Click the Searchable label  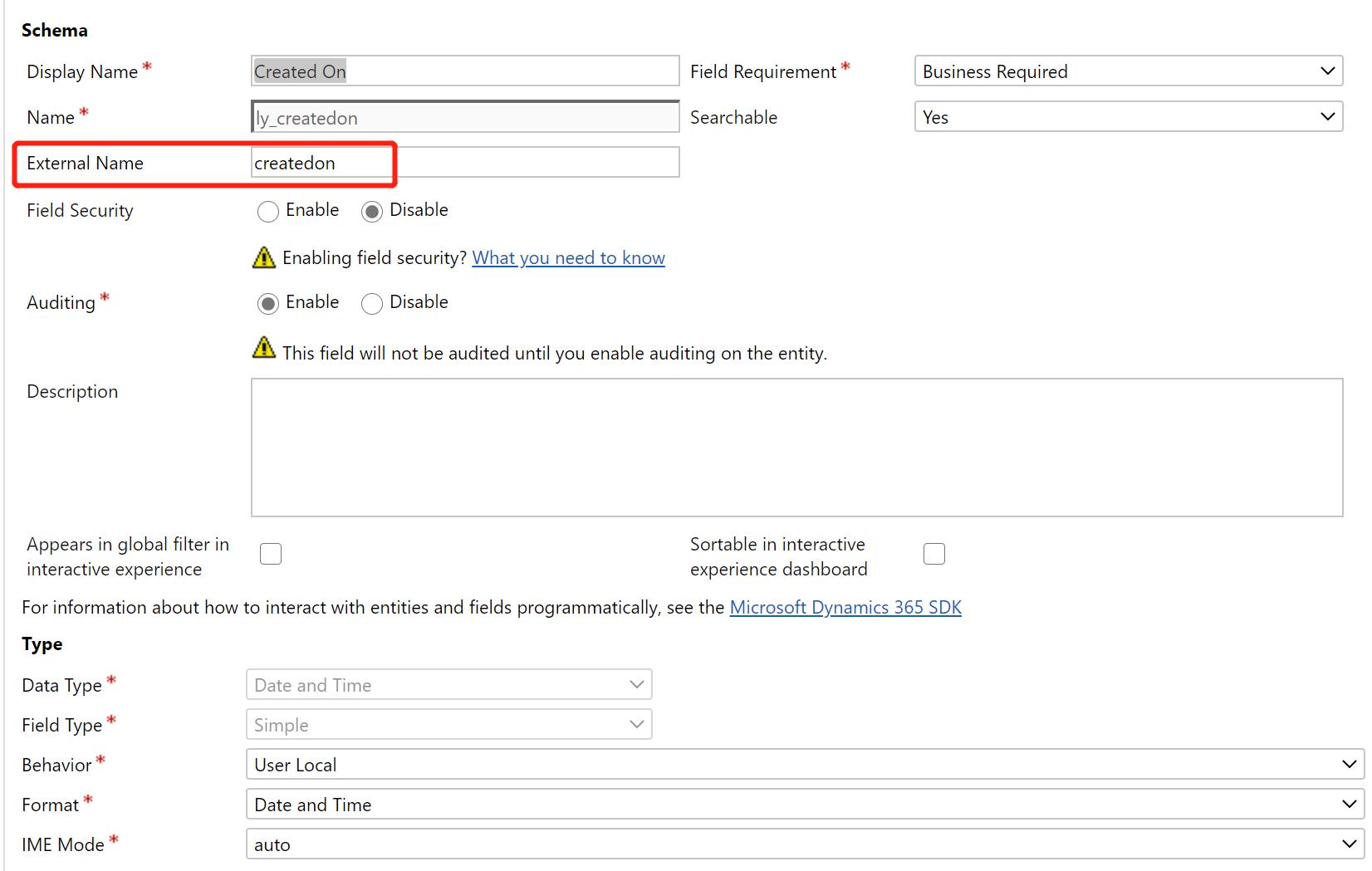click(x=734, y=118)
